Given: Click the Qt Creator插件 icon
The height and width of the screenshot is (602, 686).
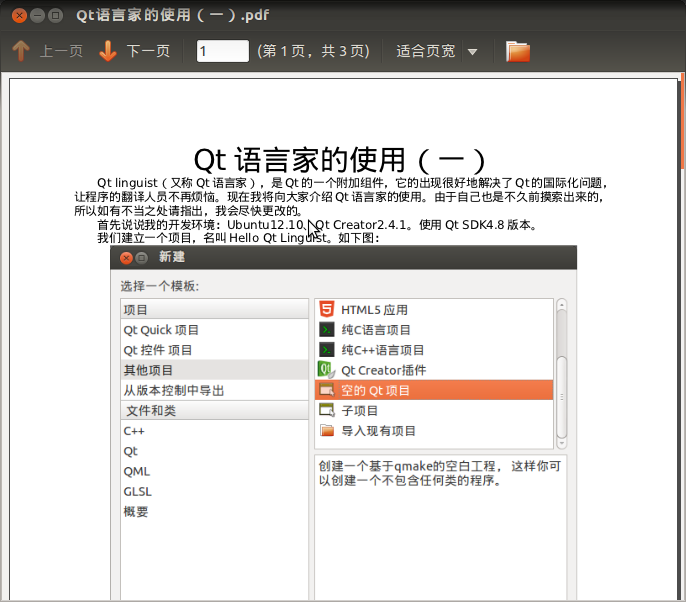Looking at the screenshot, I should (326, 370).
